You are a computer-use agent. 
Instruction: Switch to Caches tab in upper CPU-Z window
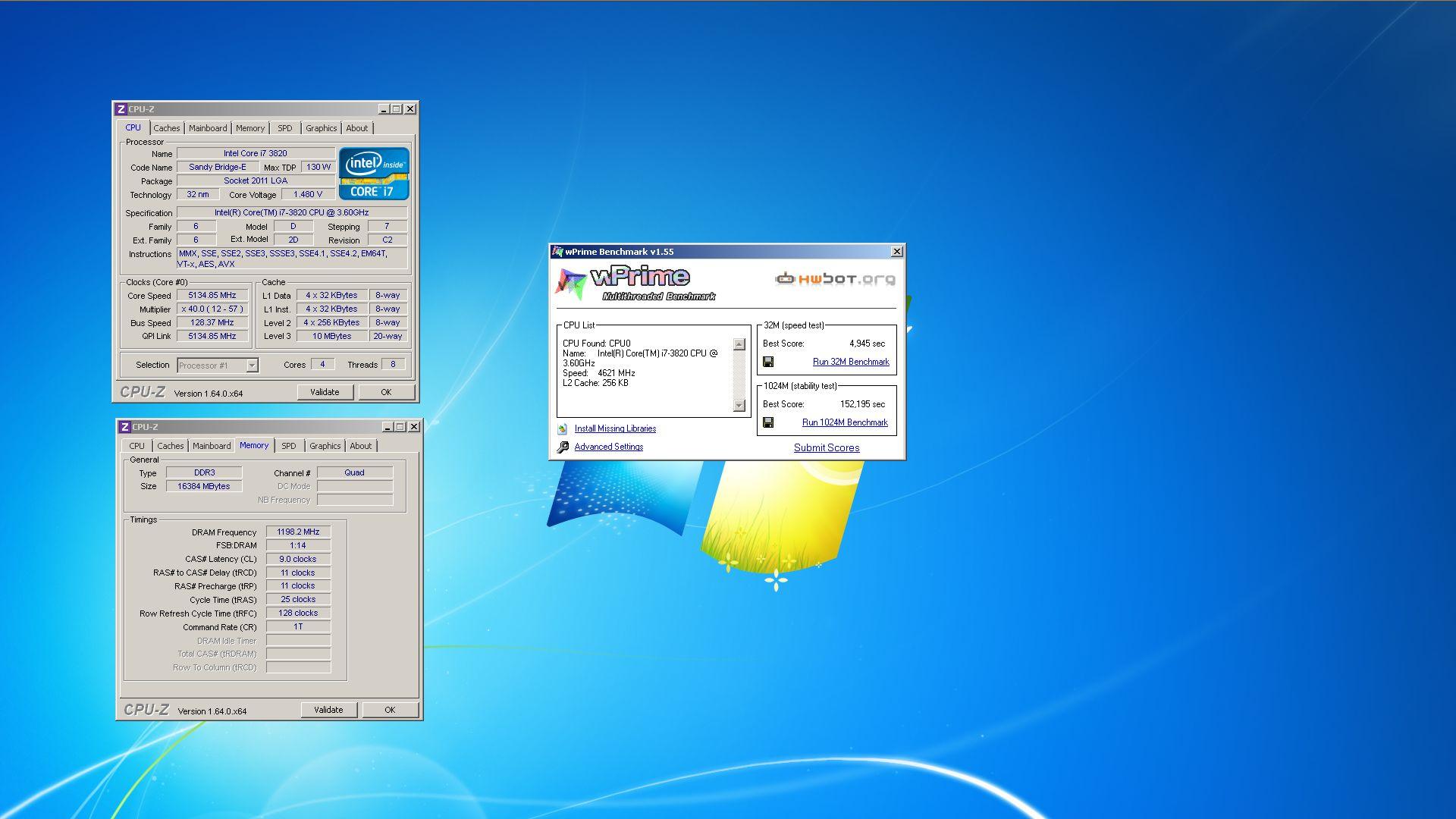tap(167, 128)
